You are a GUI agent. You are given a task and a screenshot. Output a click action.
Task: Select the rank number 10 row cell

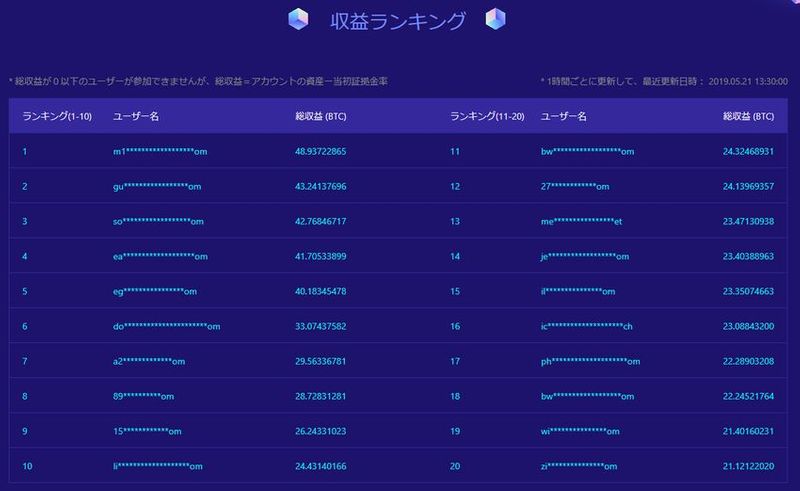[27, 466]
